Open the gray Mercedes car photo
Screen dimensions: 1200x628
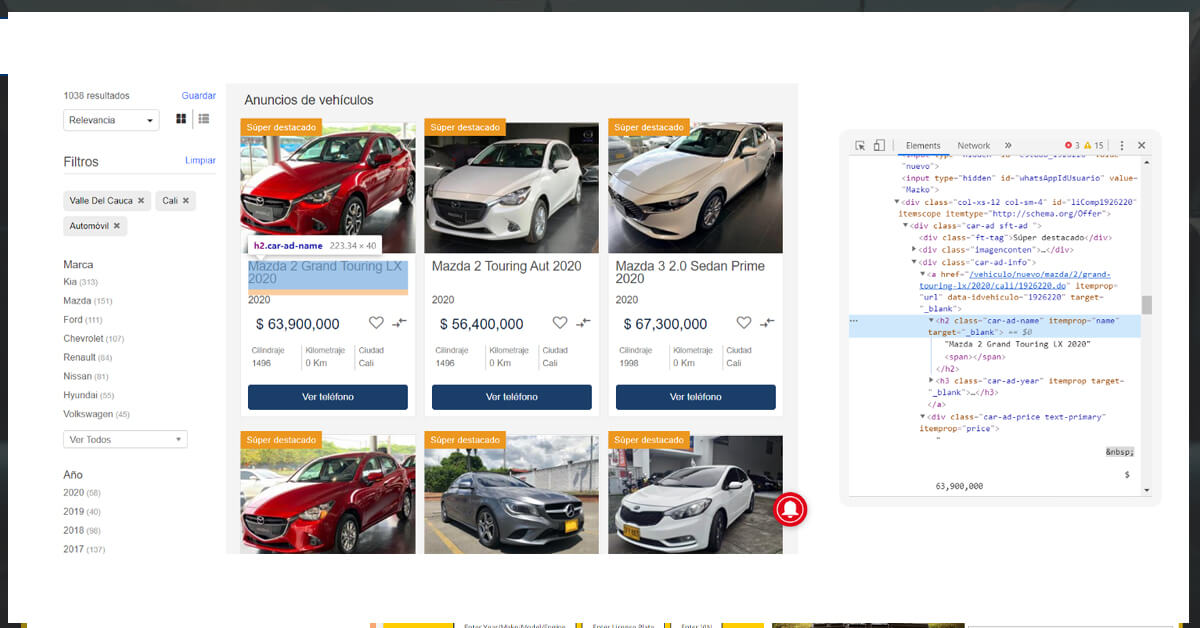(512, 494)
